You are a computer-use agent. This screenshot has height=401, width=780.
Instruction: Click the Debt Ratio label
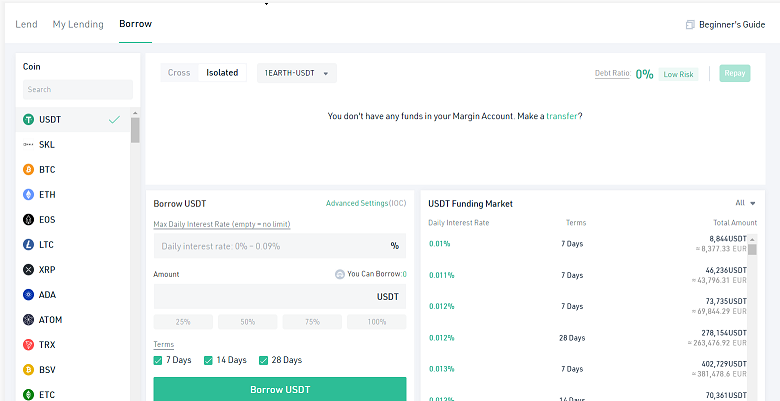click(x=613, y=74)
